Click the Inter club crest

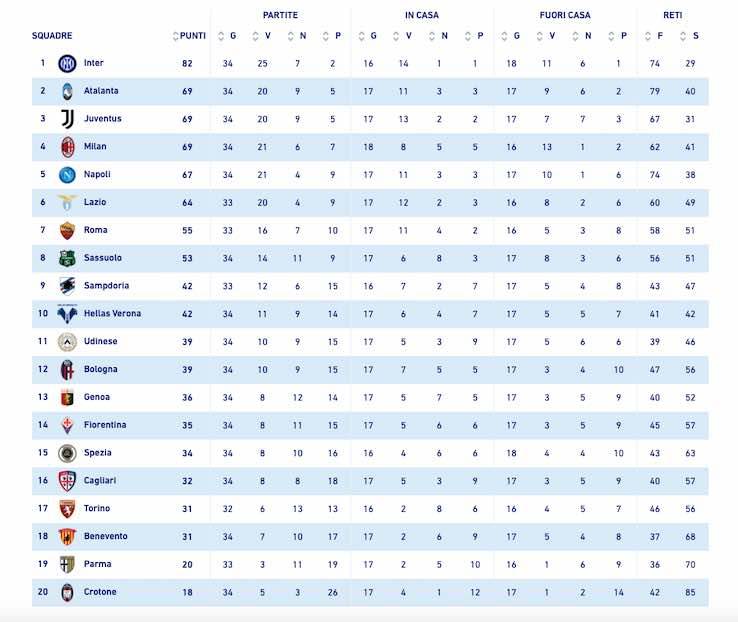pos(67,63)
